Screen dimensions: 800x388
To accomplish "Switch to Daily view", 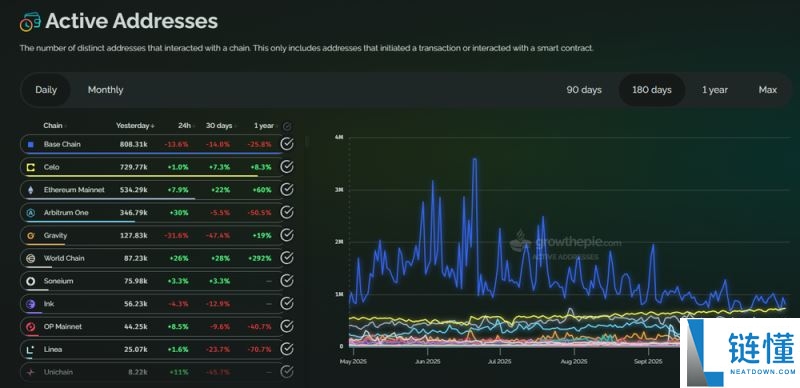I will click(x=46, y=90).
